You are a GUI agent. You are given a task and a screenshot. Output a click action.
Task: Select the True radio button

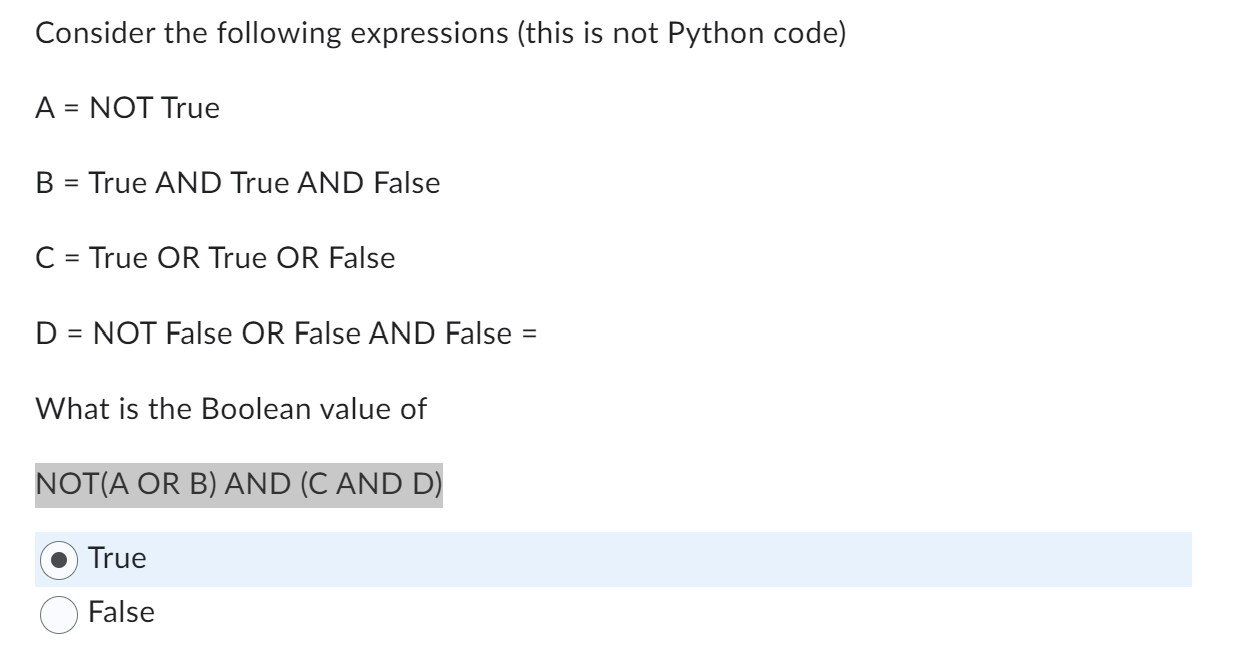(59, 561)
